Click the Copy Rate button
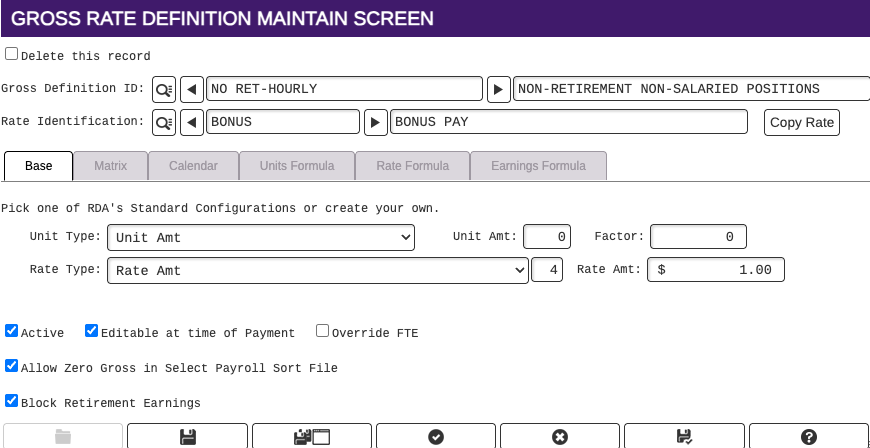The width and height of the screenshot is (870, 448). (802, 123)
